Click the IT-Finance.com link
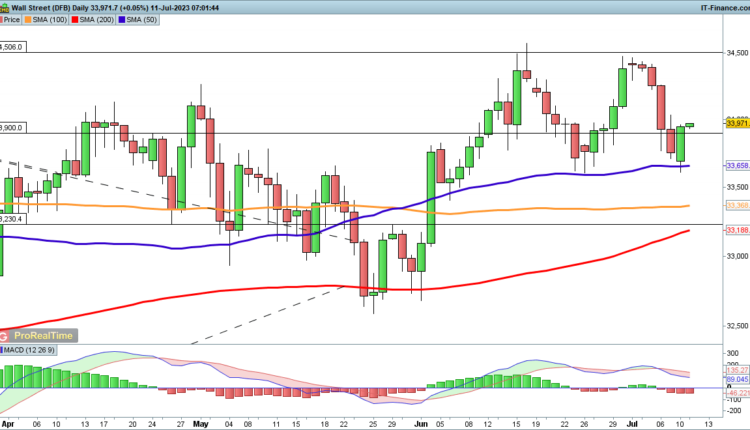Image resolution: width=750 pixels, height=430 pixels. [x=720, y=6]
